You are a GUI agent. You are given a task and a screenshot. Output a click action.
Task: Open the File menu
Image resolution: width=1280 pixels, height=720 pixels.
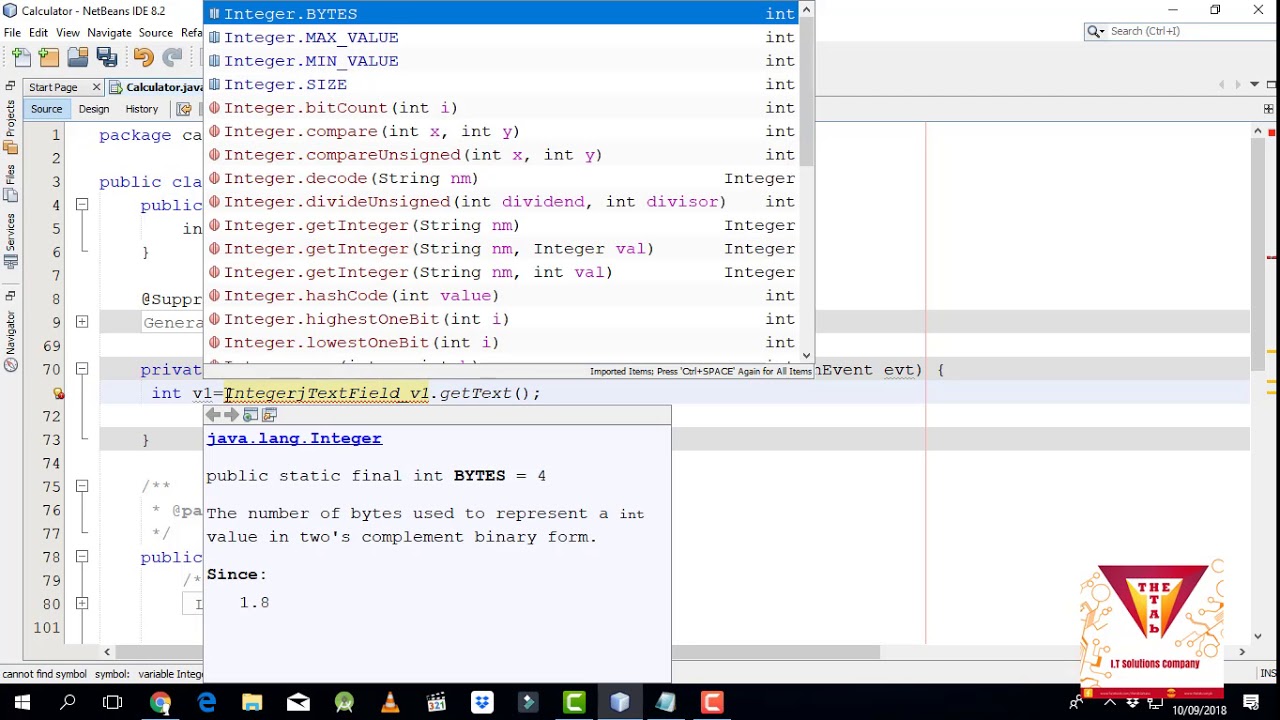coord(12,33)
